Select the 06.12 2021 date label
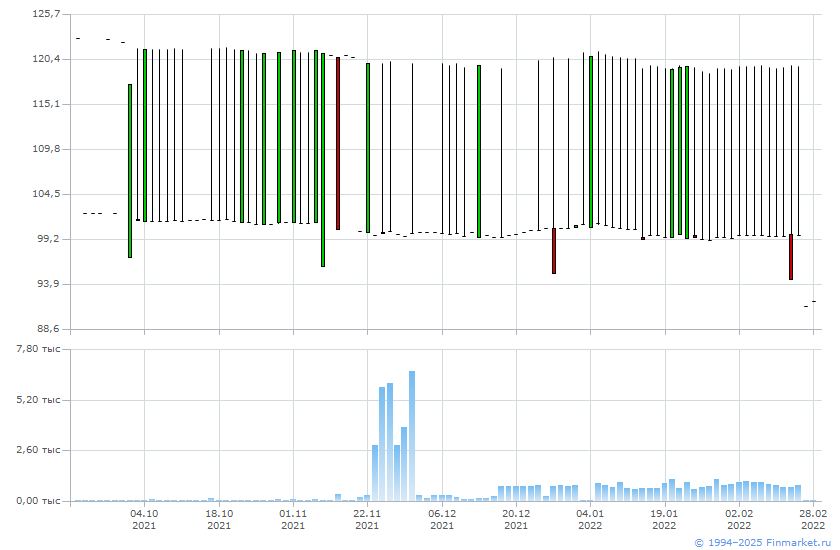840x550 pixels. pyautogui.click(x=442, y=519)
